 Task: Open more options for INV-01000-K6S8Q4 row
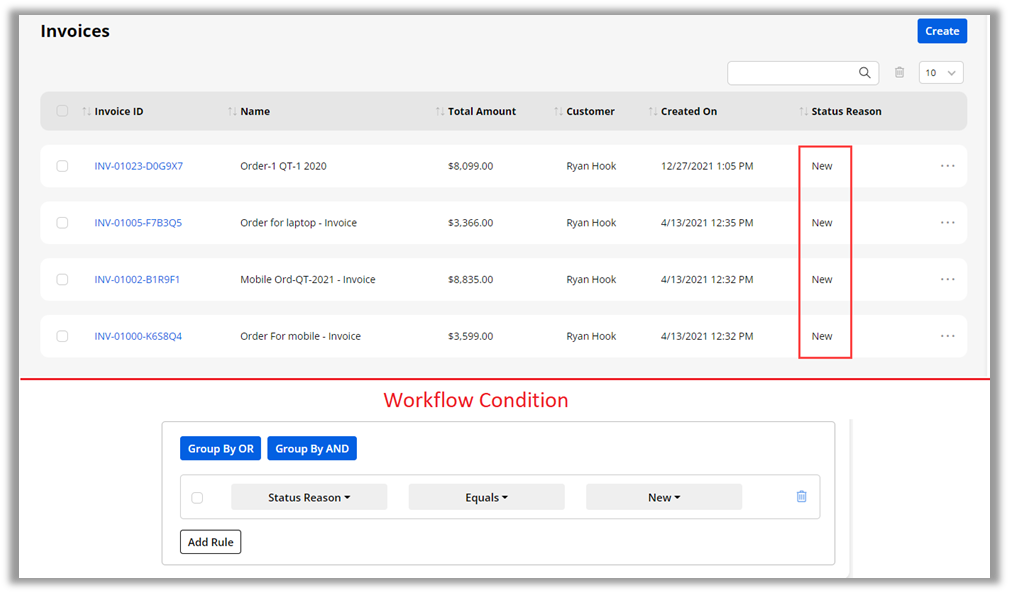point(947,337)
